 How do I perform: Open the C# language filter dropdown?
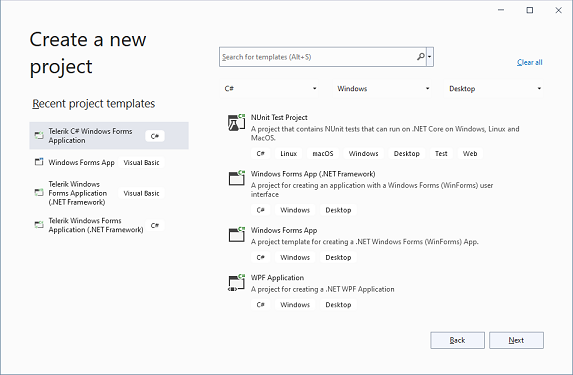[x=269, y=88]
